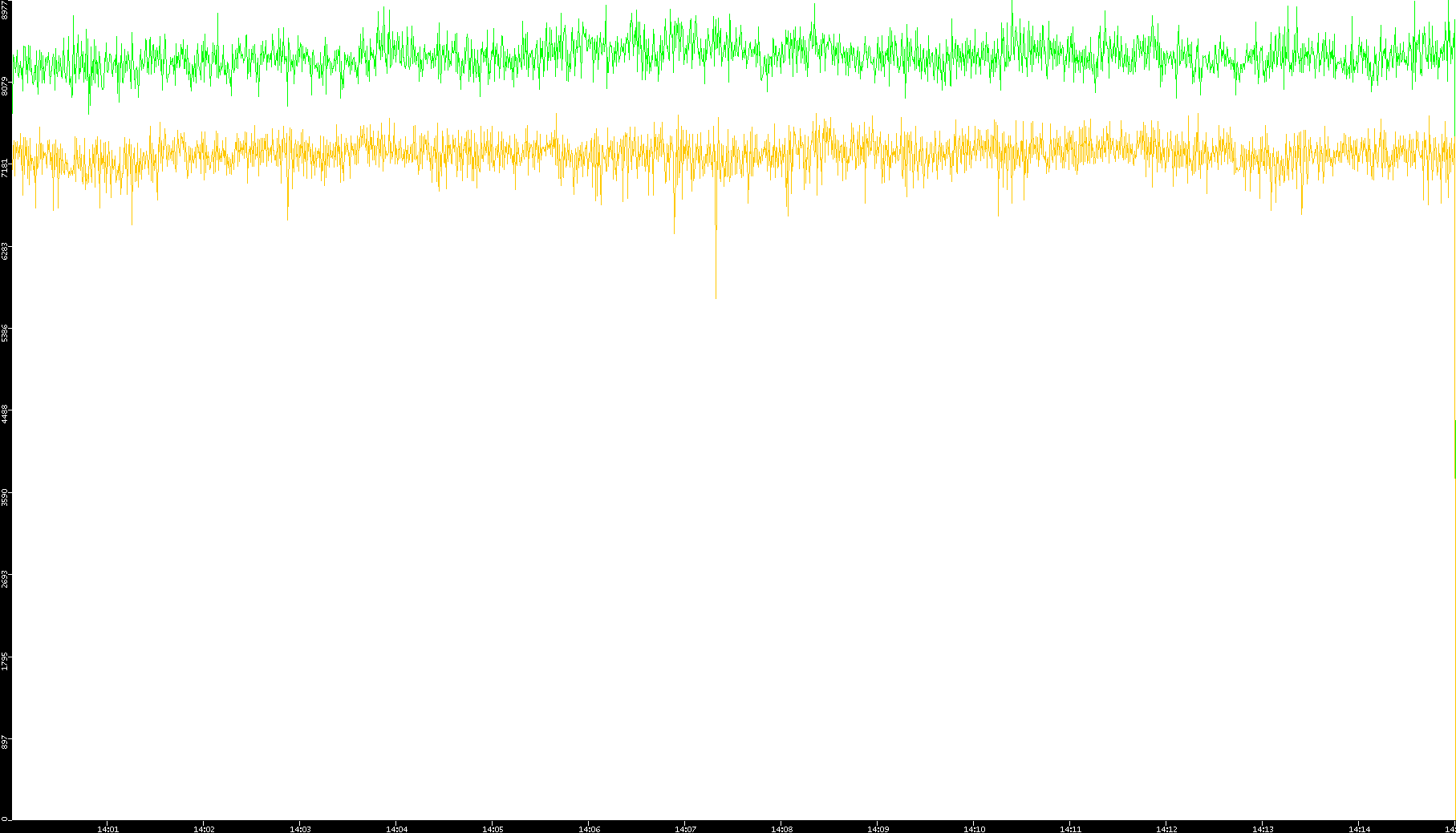The image size is (1456, 833).
Task: Select the 897 value axis label
Action: 5,742
